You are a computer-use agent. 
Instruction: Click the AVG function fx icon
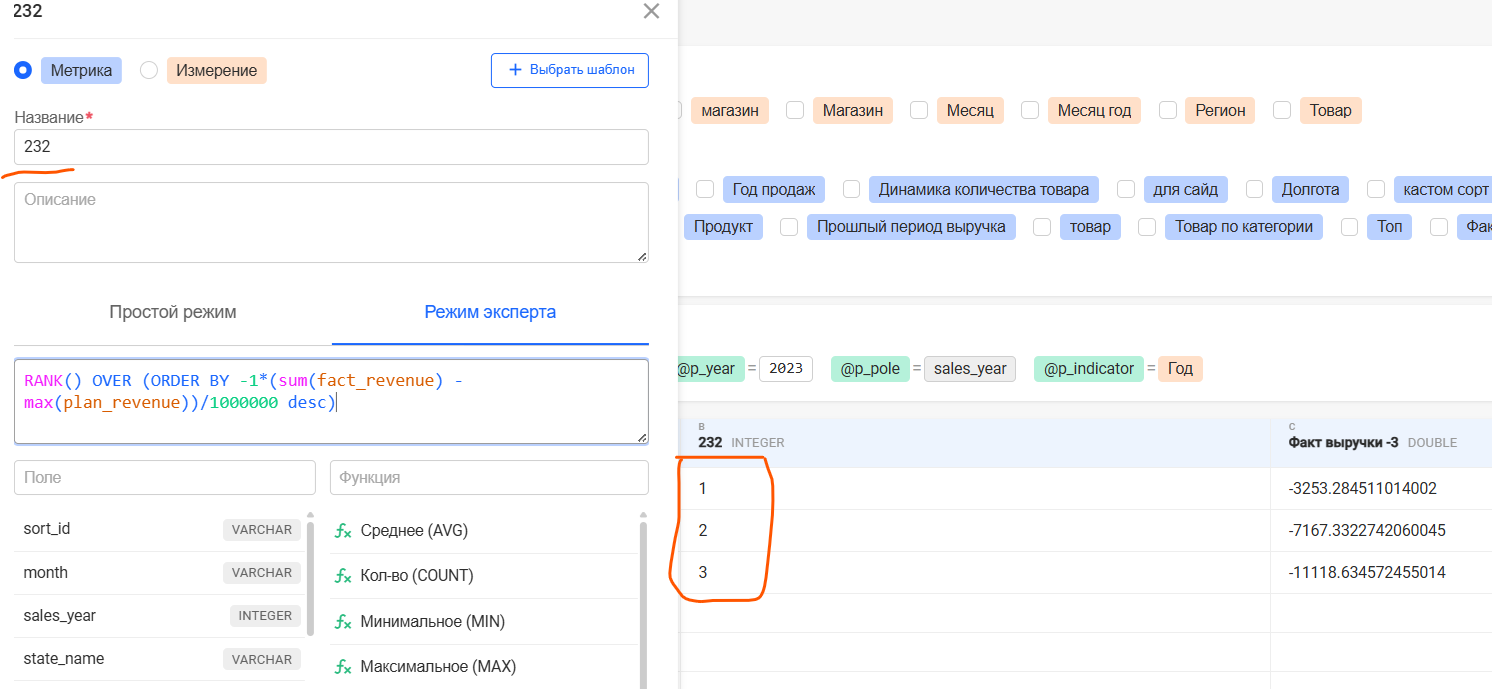pyautogui.click(x=343, y=531)
